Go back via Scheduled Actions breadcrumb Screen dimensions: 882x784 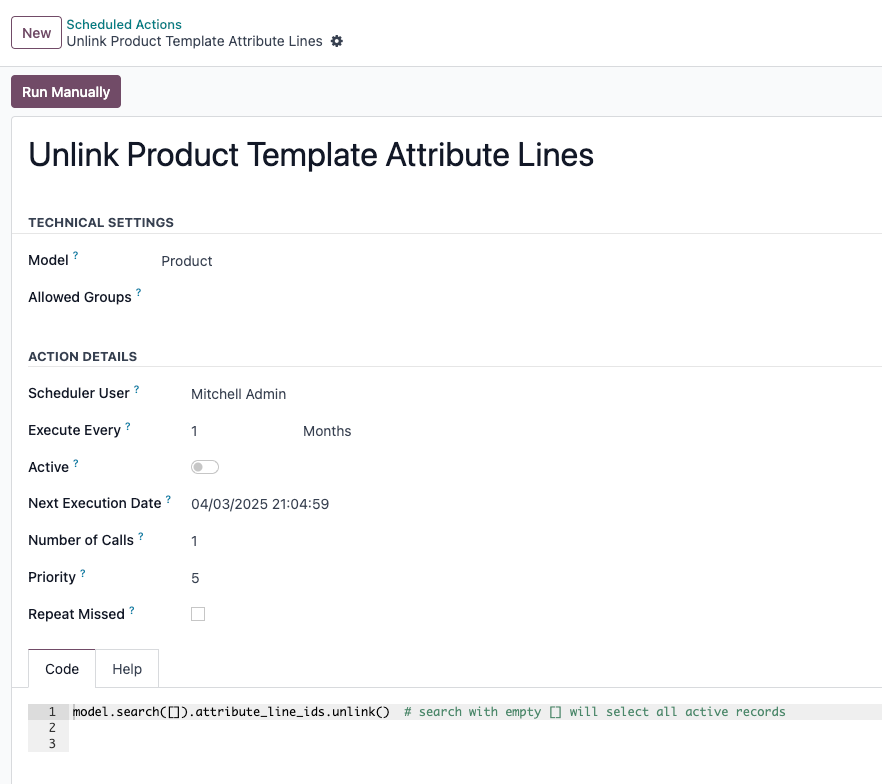pos(124,24)
